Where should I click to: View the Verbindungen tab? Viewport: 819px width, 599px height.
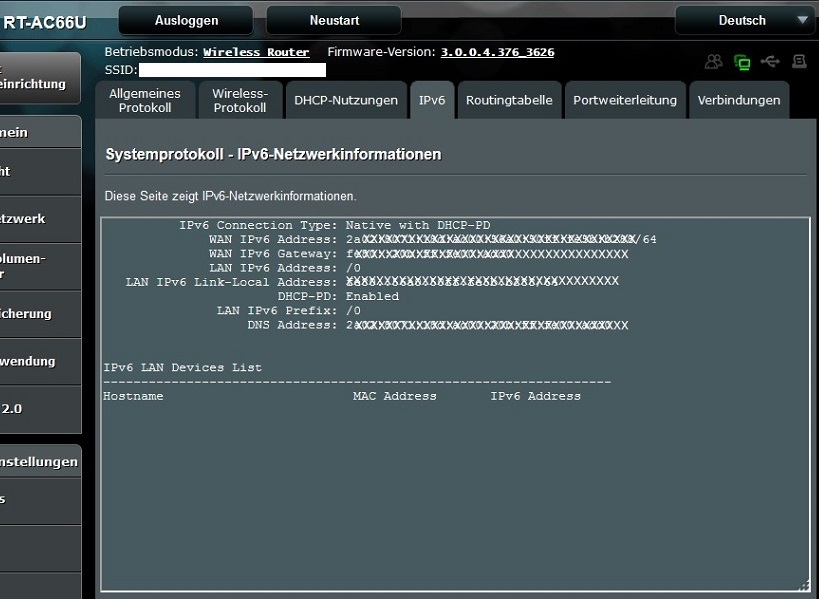737,100
